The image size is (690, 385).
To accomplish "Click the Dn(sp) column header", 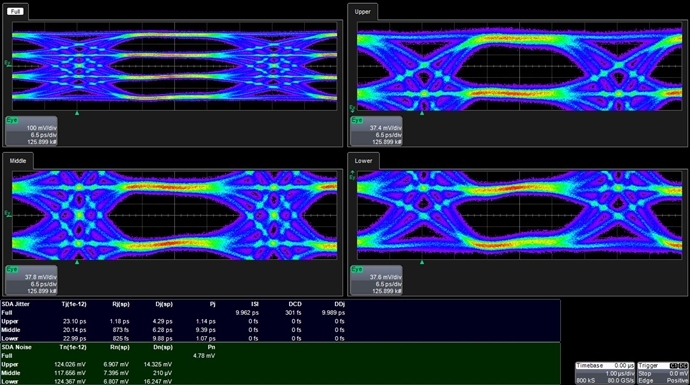I will (163, 347).
